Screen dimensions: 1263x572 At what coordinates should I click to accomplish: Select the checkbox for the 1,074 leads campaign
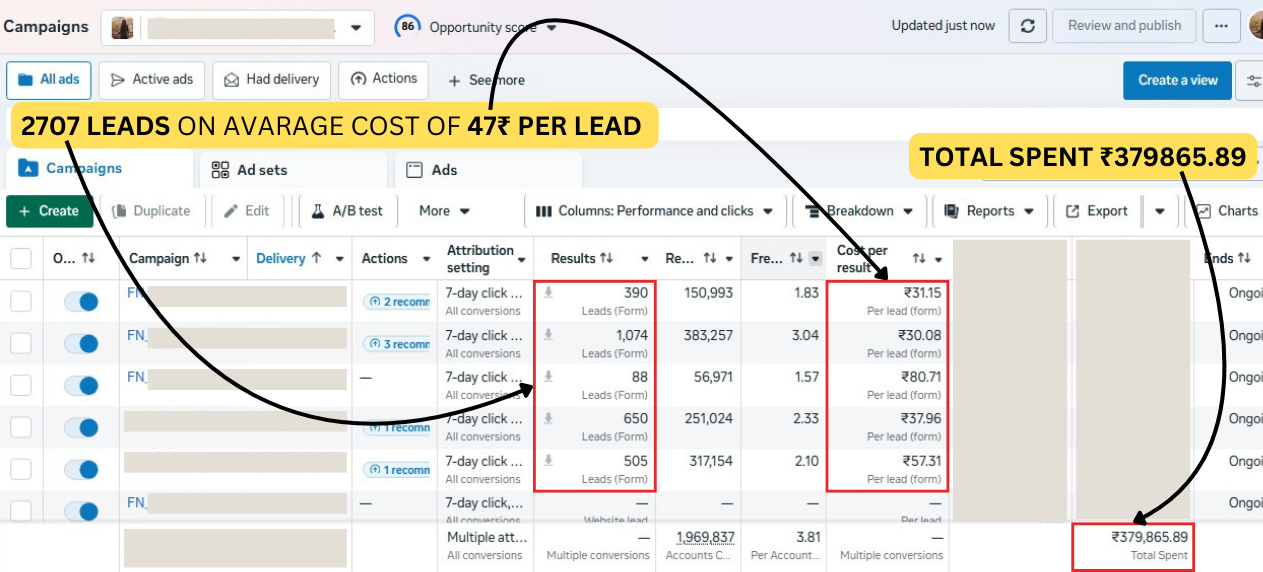(21, 343)
